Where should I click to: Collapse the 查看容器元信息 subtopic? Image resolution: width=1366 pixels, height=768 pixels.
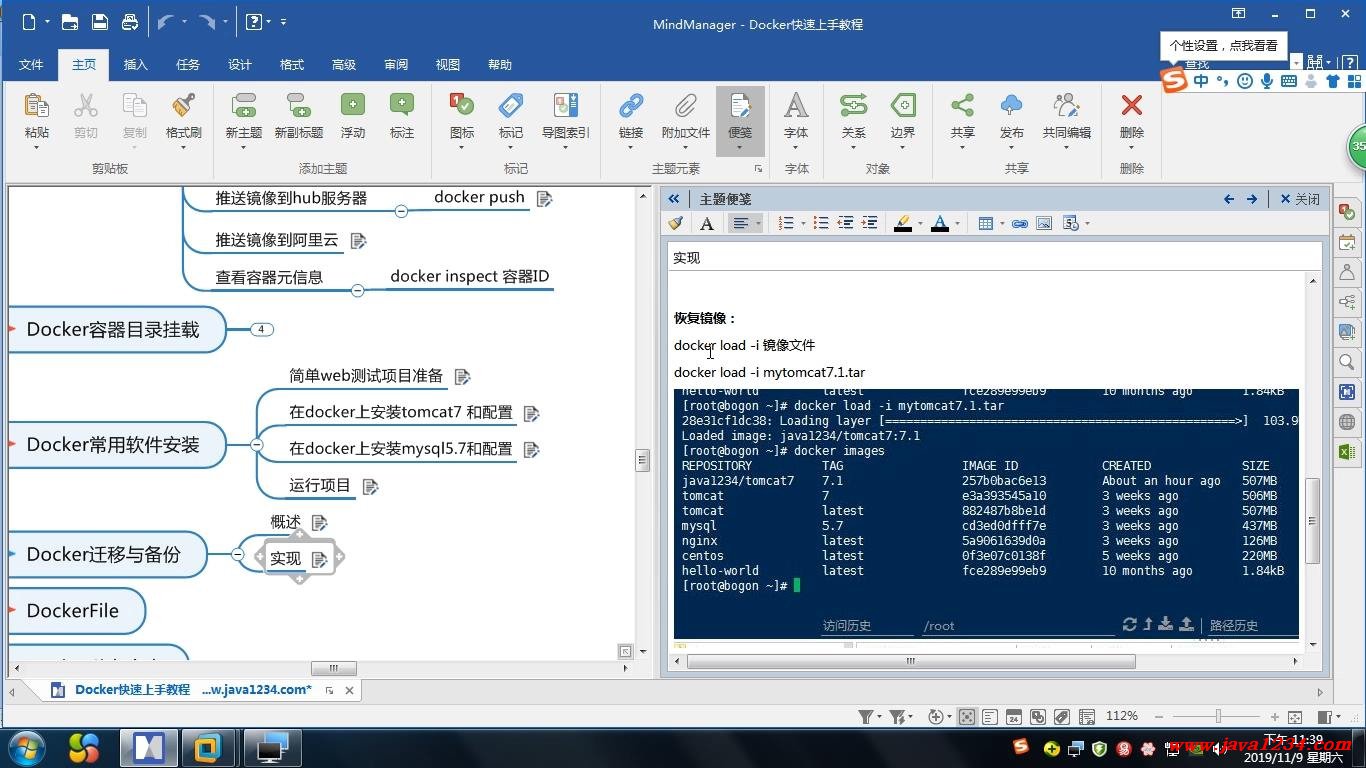coord(357,290)
